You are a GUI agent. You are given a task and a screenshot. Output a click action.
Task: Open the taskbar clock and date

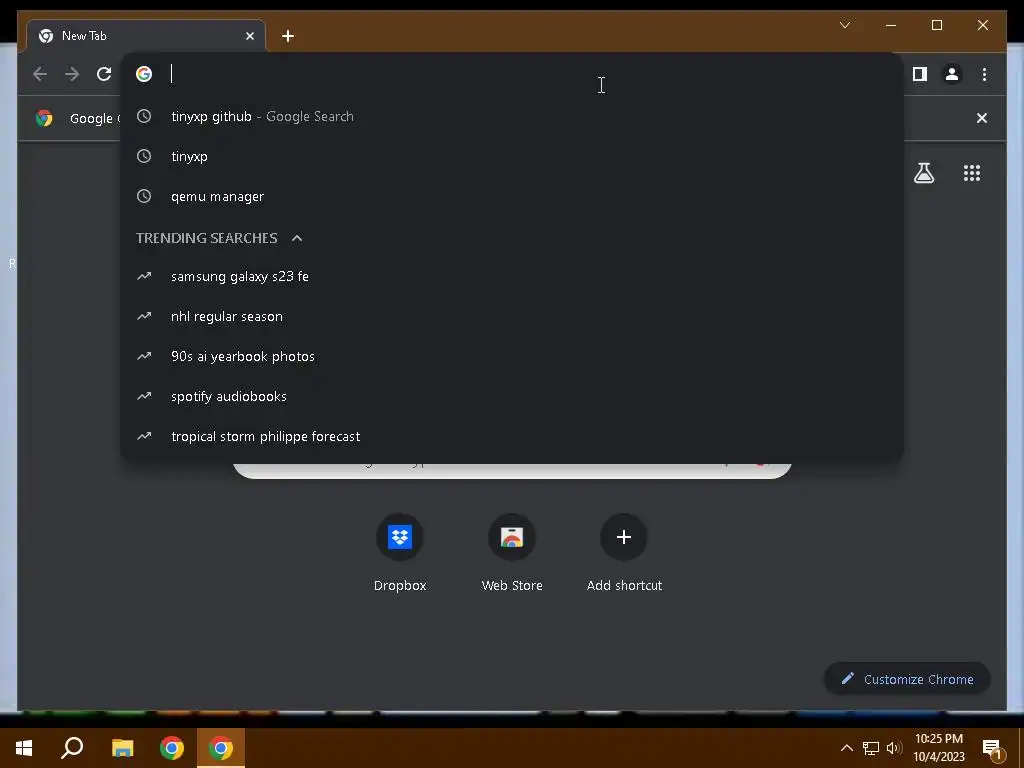pos(938,748)
